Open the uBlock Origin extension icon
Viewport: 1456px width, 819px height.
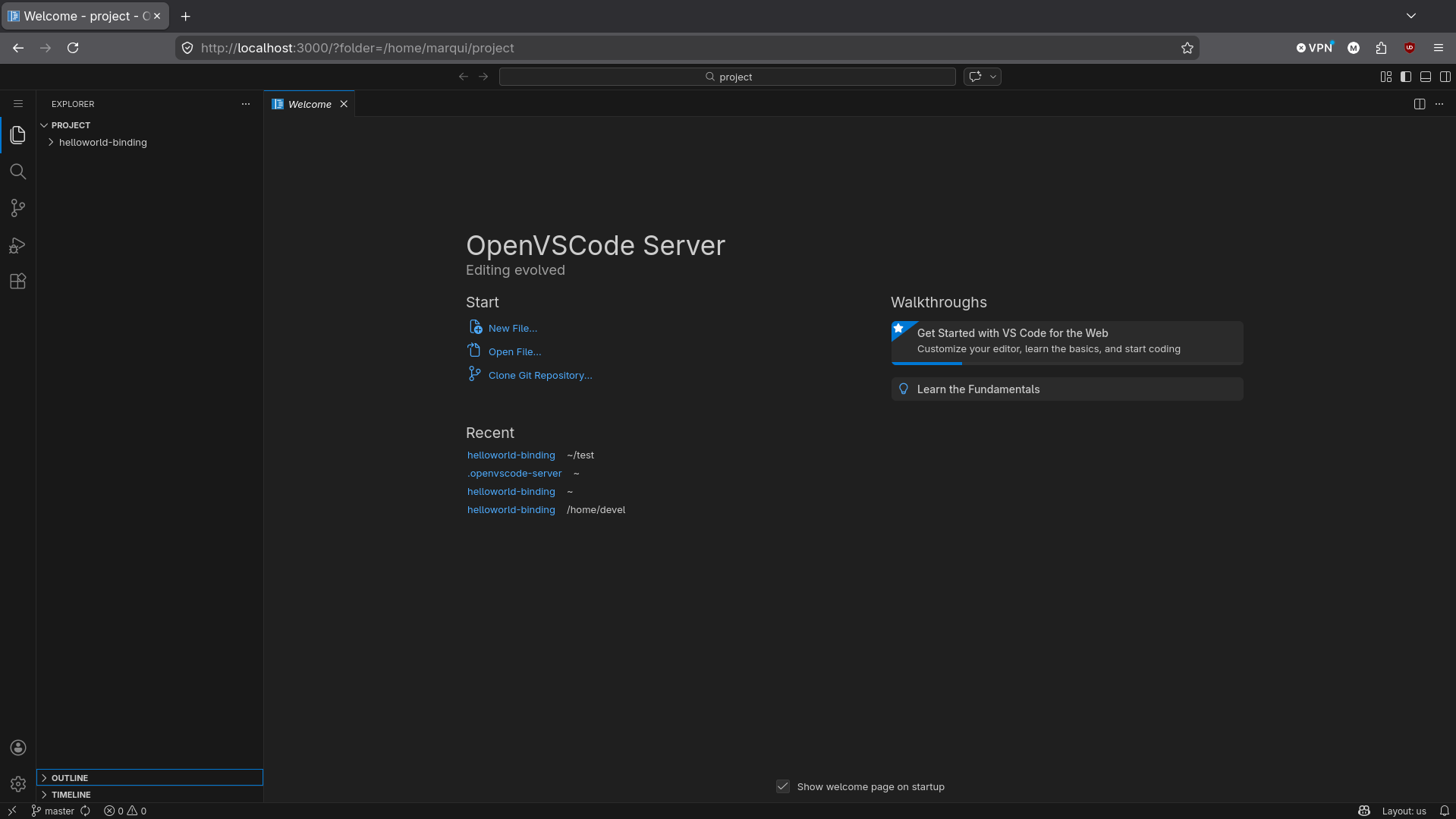(1410, 48)
